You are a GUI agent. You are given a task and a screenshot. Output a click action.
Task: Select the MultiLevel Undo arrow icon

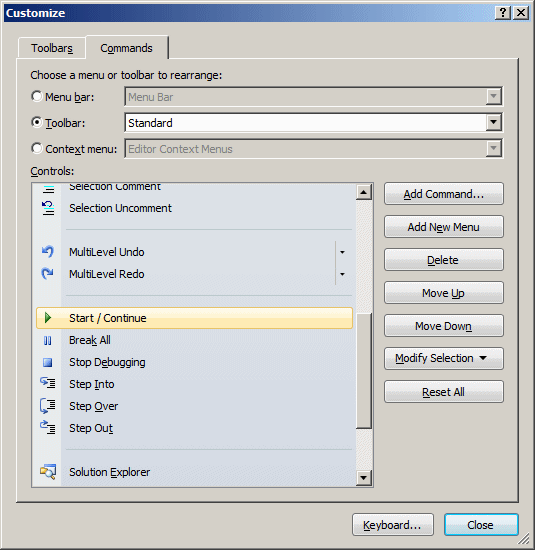(48, 251)
